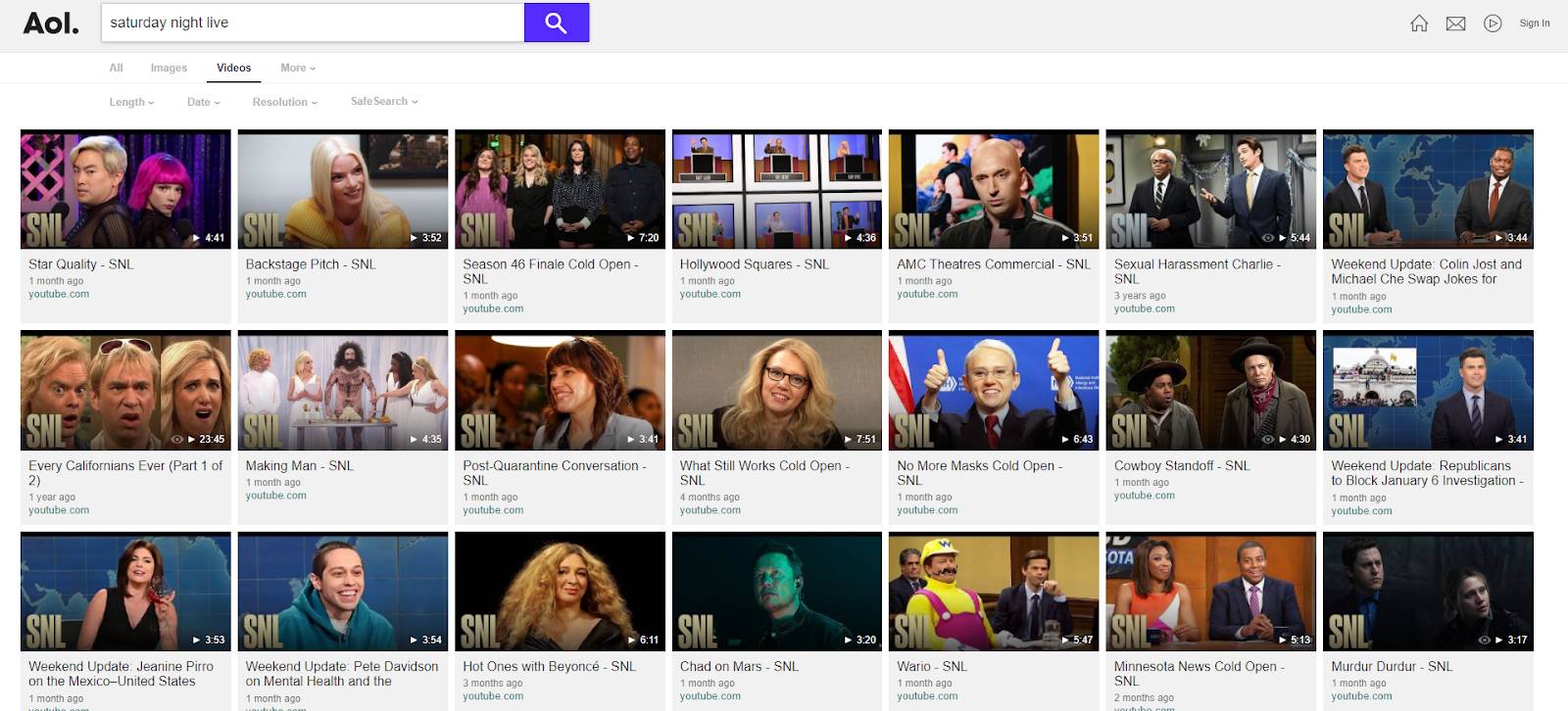This screenshot has width=1568, height=711.
Task: Expand the More menu
Action: (x=298, y=68)
